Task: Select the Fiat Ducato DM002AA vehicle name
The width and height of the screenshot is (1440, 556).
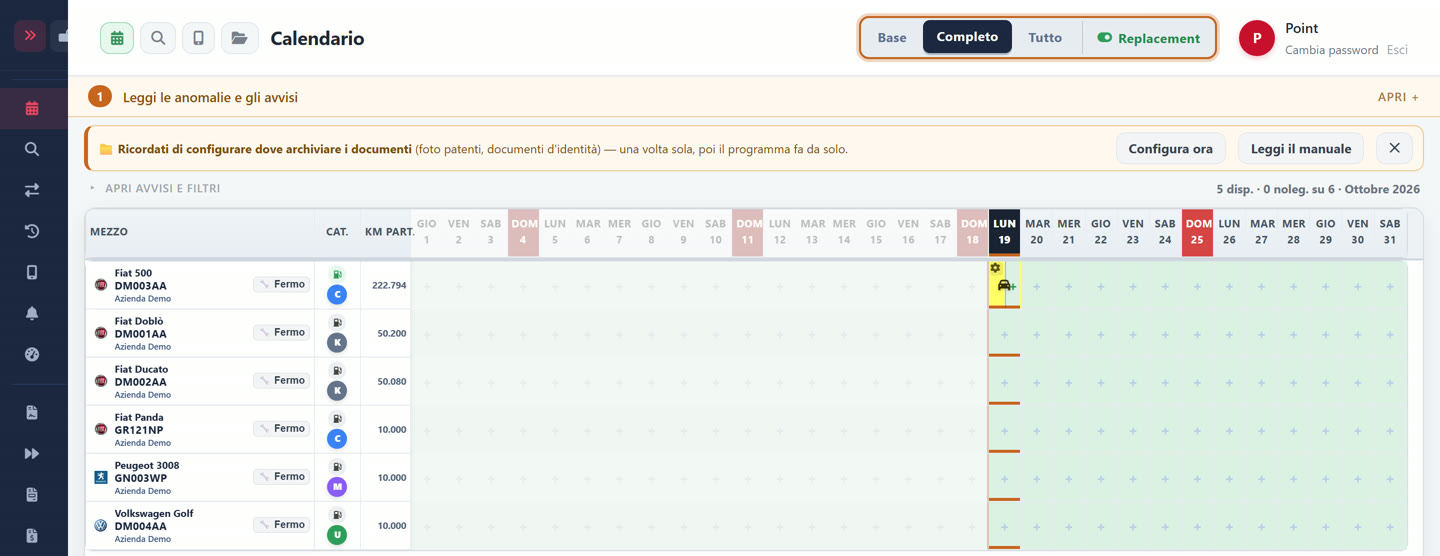Action: pos(141,376)
